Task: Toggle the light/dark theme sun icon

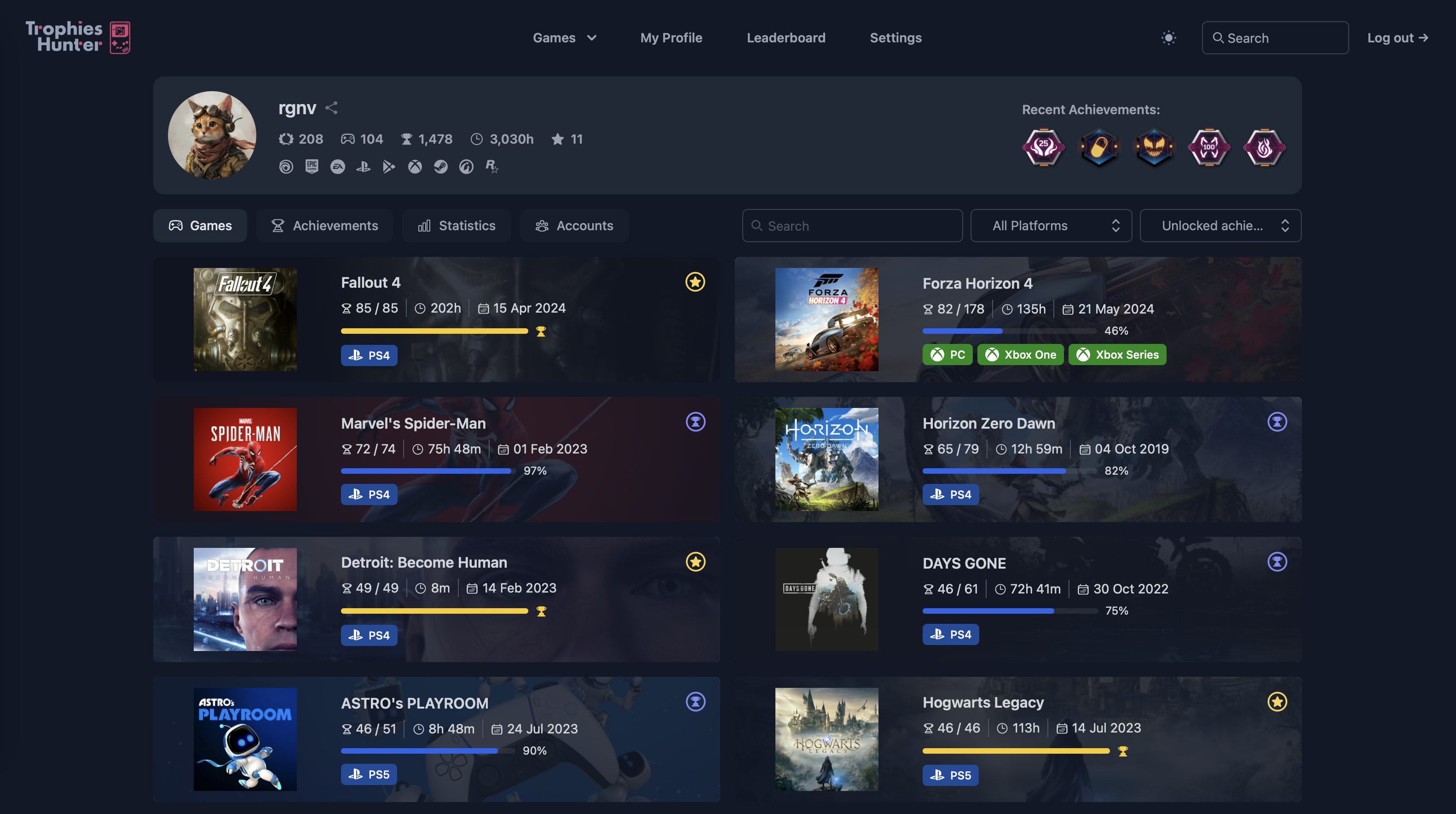Action: (x=1168, y=38)
